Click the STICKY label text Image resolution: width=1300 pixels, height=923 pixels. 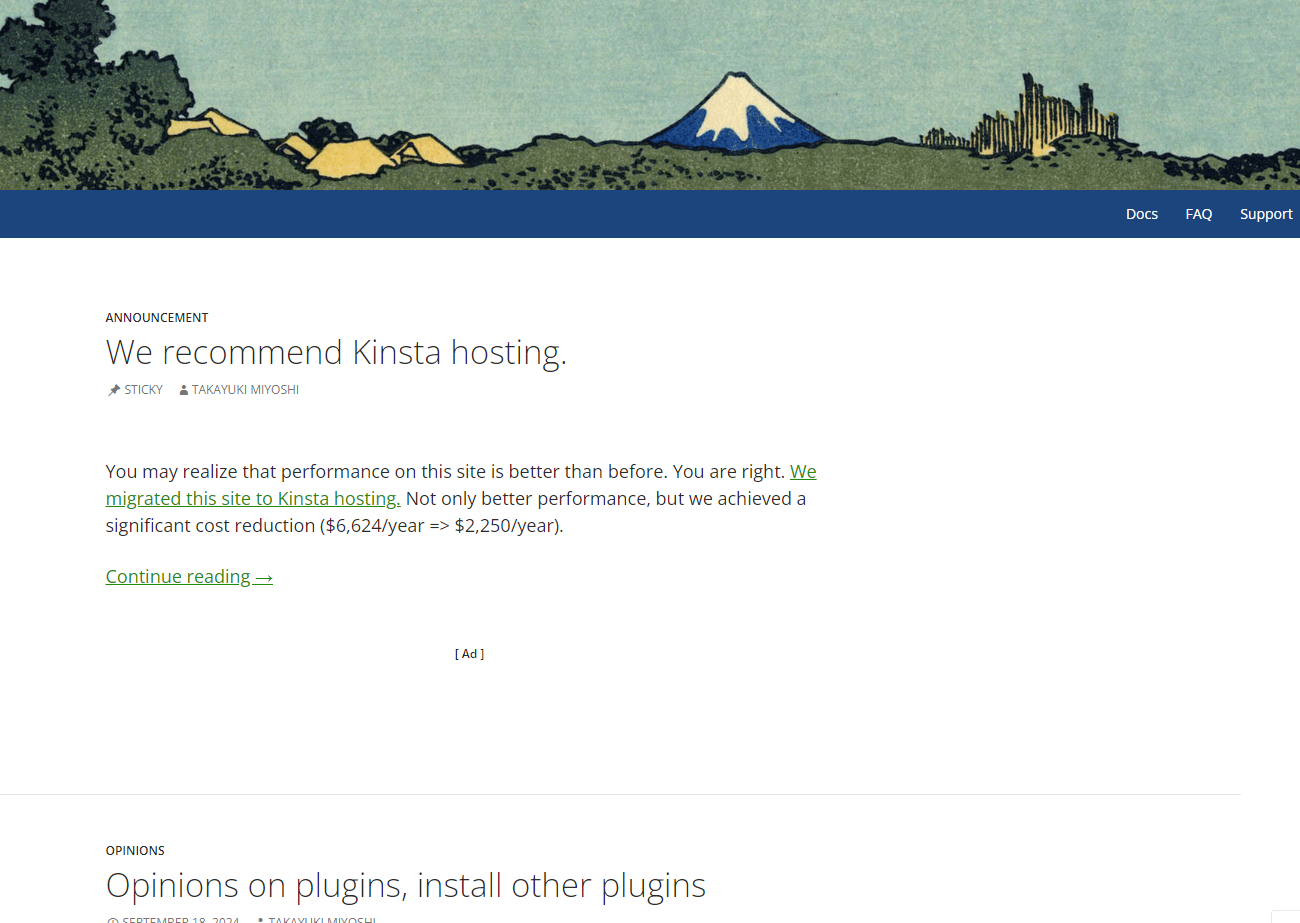(x=143, y=390)
